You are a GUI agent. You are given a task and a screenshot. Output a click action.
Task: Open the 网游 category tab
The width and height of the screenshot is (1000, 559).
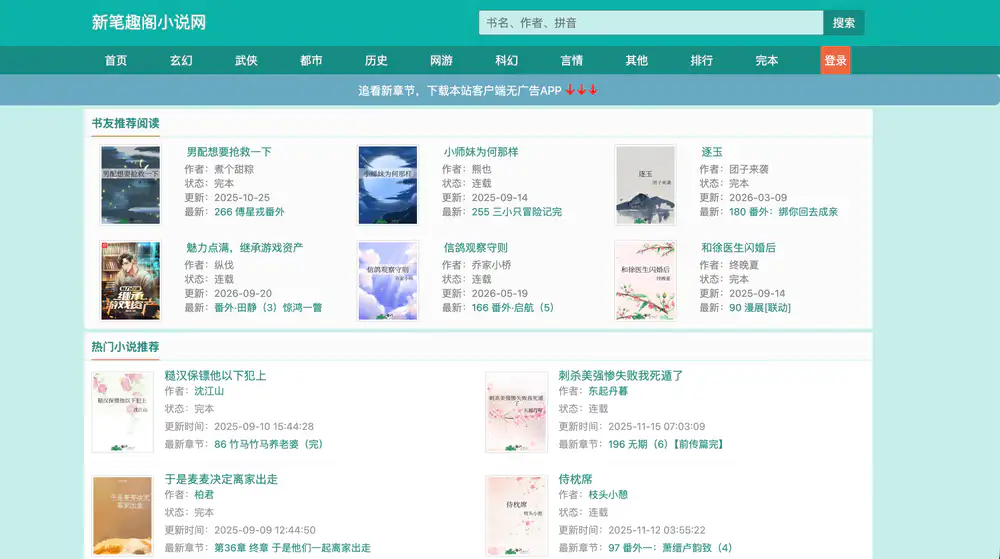coord(441,61)
